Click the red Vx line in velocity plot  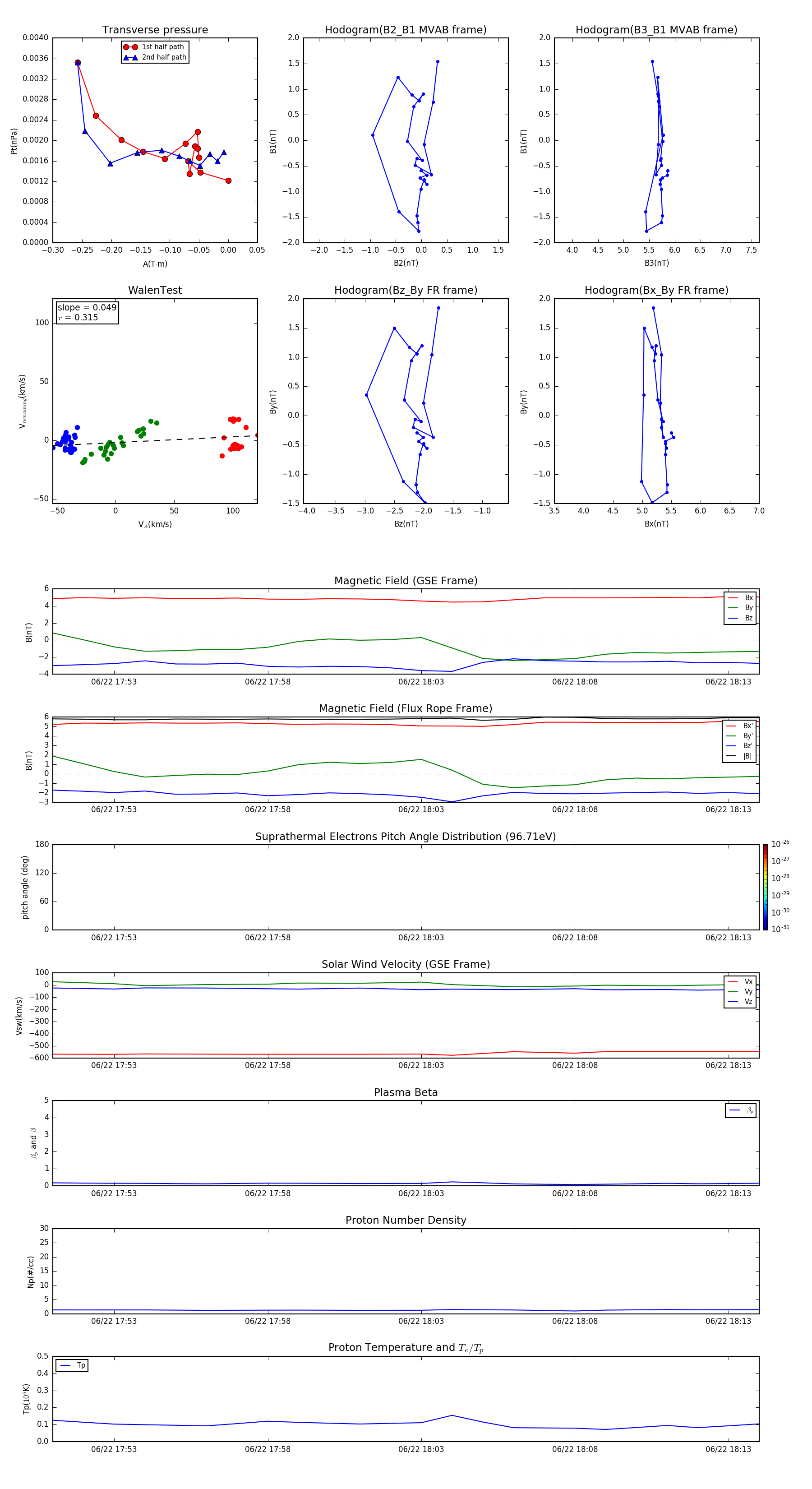point(406,1054)
